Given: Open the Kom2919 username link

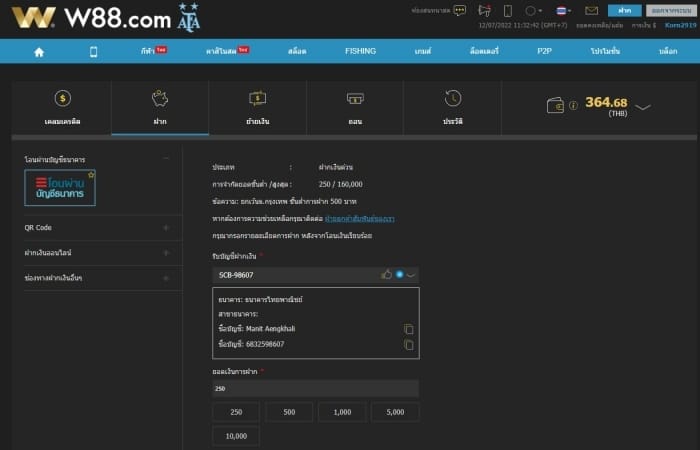Looking at the screenshot, I should coord(680,25).
